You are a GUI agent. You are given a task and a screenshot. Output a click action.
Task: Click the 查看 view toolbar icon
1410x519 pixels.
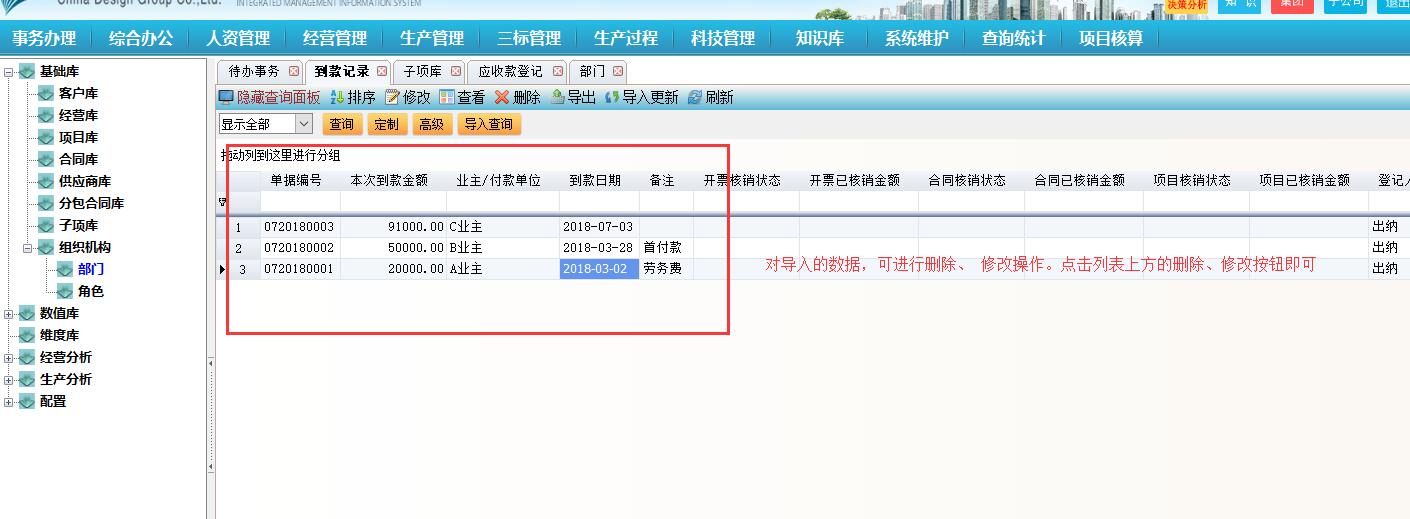(447, 97)
